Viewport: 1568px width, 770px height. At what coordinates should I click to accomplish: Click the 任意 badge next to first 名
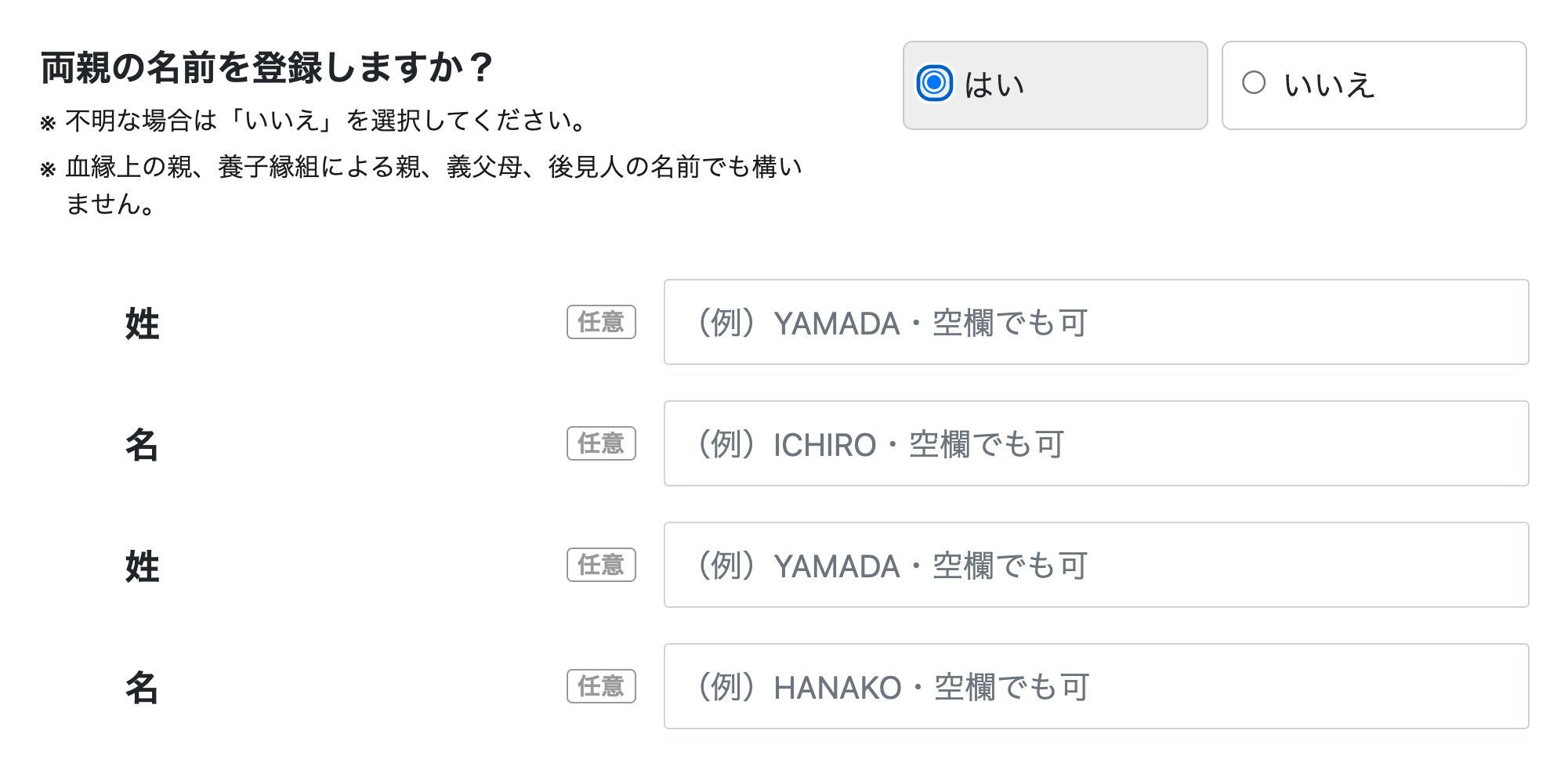click(601, 443)
